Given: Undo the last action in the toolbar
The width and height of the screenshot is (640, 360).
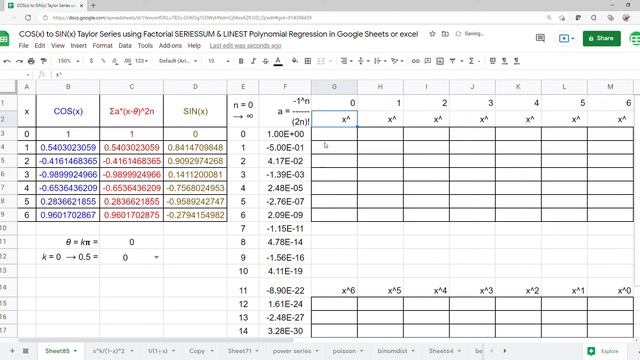Looking at the screenshot, I should 7,61.
